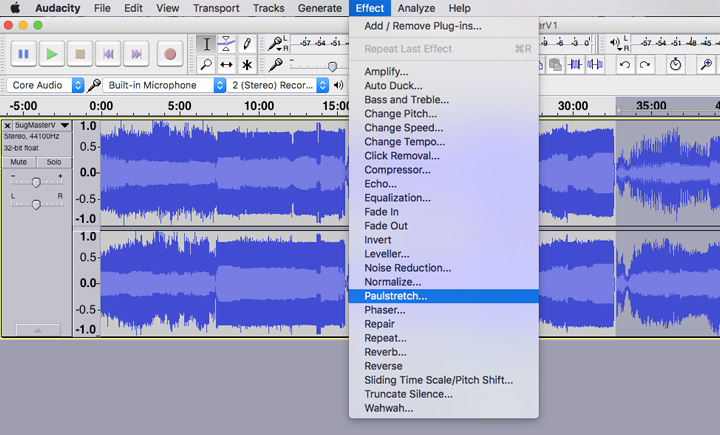Click the Silence audio icon
Image resolution: width=720 pixels, height=435 pixels.
point(595,64)
